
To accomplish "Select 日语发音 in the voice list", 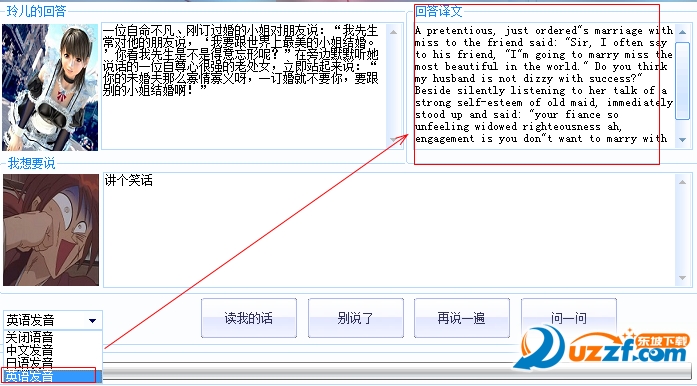I will (52, 362).
